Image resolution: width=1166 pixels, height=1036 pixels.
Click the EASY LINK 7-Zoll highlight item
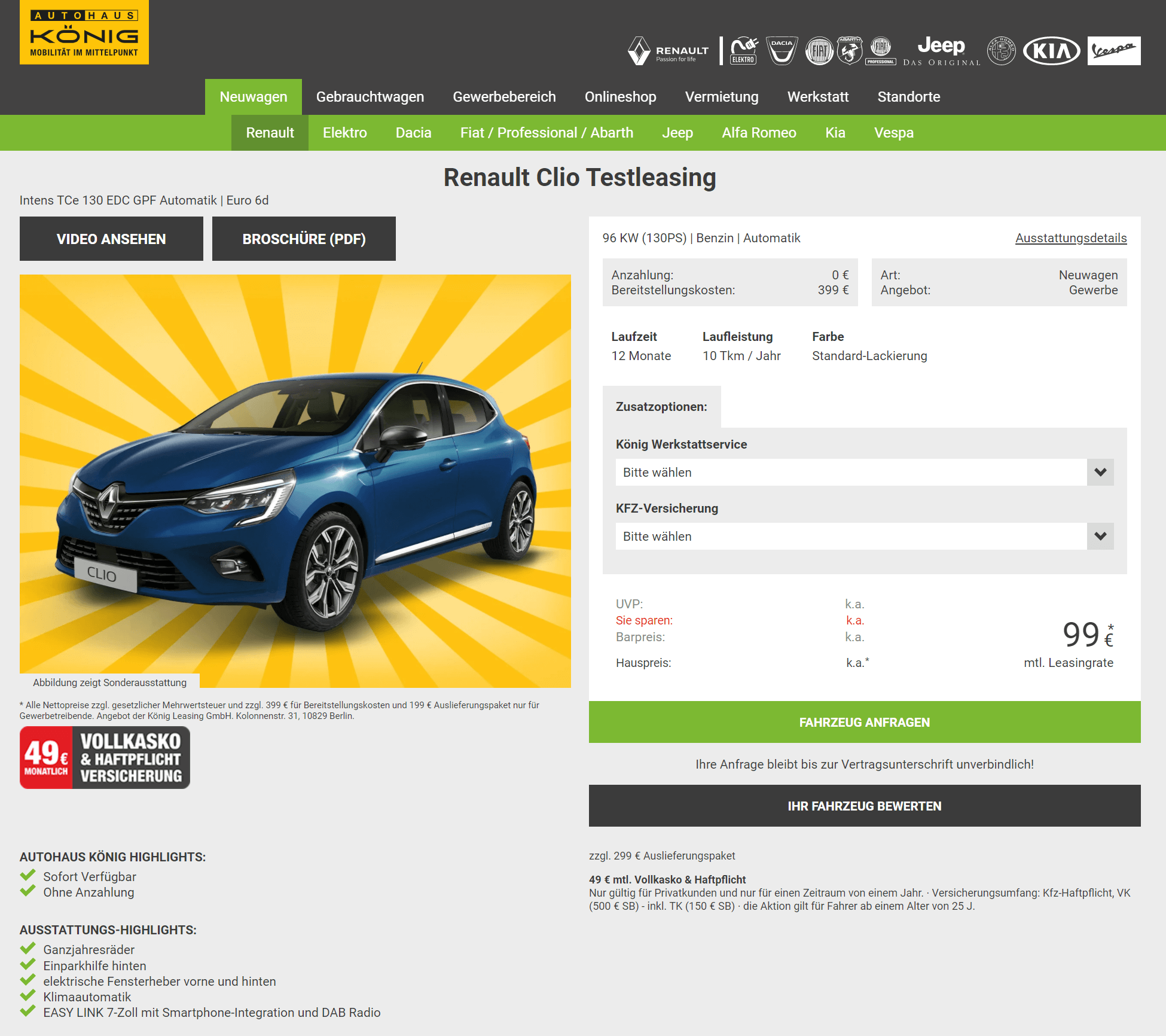(x=212, y=1013)
